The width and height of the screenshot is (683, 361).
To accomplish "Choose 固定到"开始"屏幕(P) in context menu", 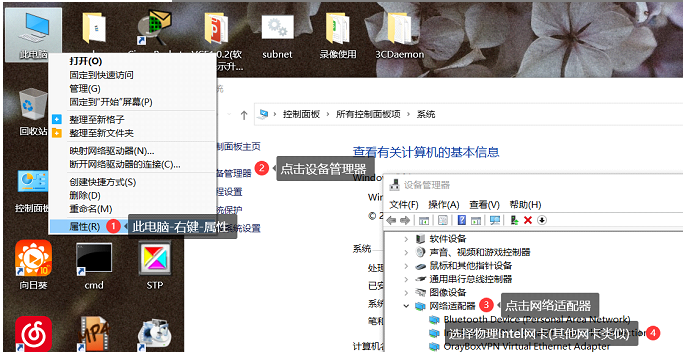I will pyautogui.click(x=132, y=102).
